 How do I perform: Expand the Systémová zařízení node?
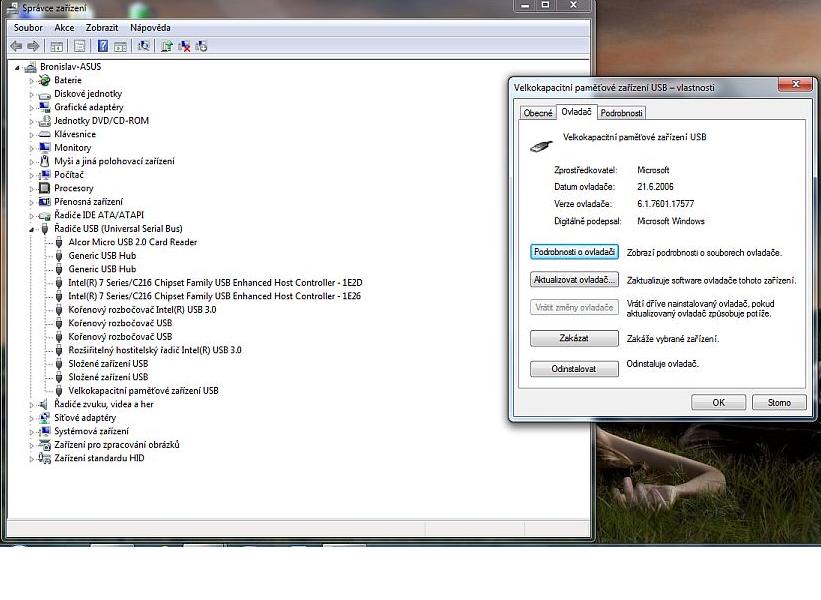coord(31,432)
